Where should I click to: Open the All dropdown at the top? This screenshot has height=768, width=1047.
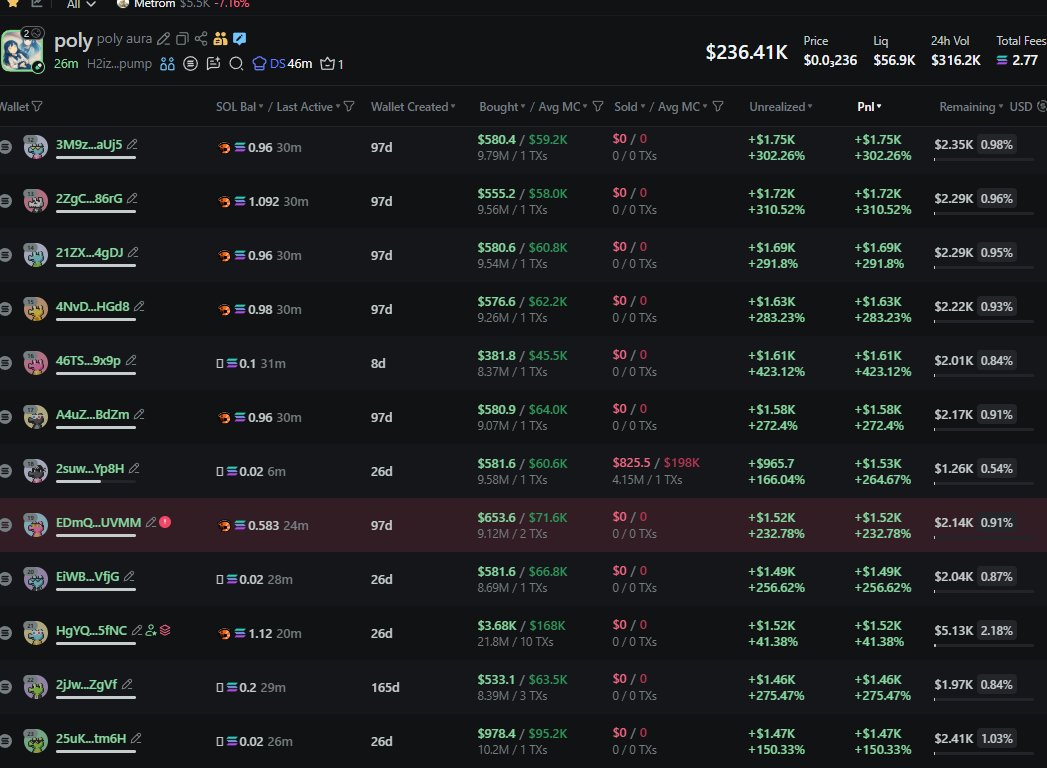79,4
